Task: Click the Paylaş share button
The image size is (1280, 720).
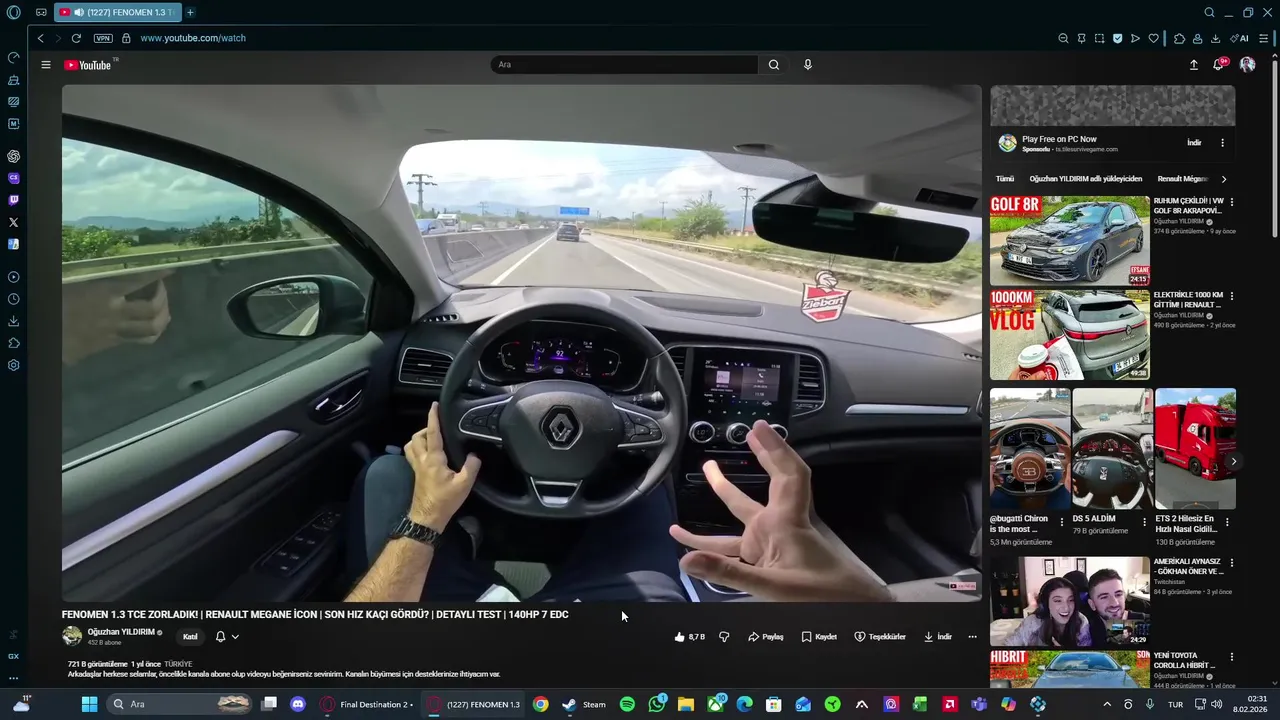Action: tap(766, 637)
